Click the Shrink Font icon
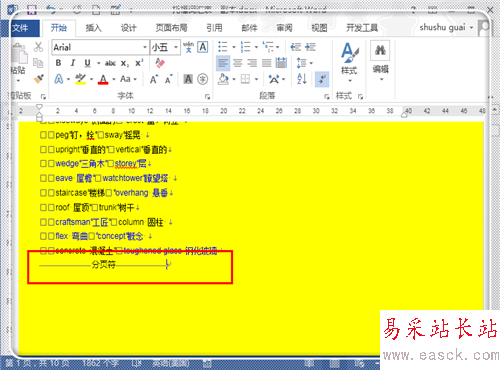This screenshot has width=500, height=370. [169, 79]
